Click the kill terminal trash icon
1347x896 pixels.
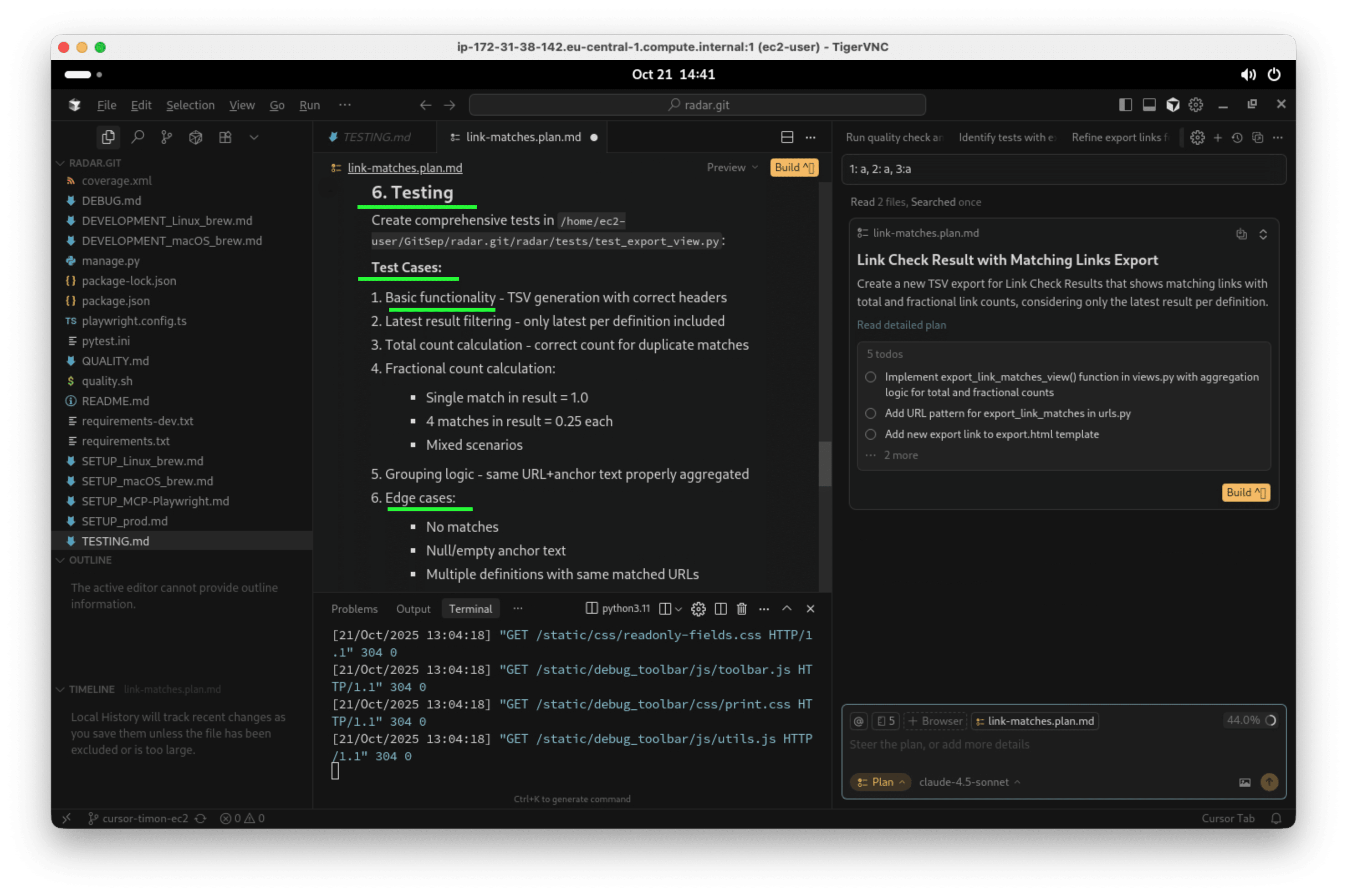pyautogui.click(x=742, y=609)
